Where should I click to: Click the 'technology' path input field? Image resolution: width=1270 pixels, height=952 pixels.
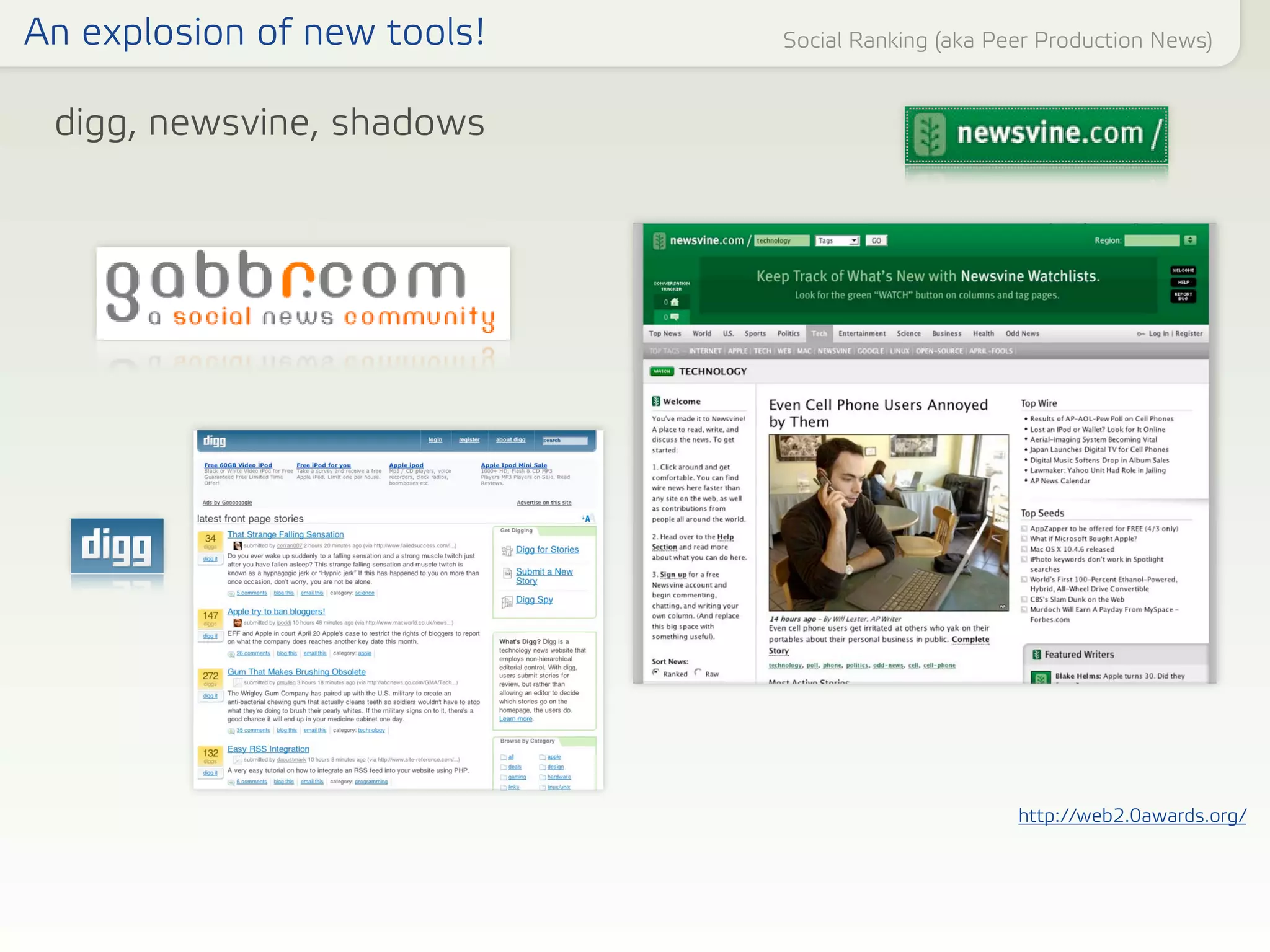pos(782,240)
